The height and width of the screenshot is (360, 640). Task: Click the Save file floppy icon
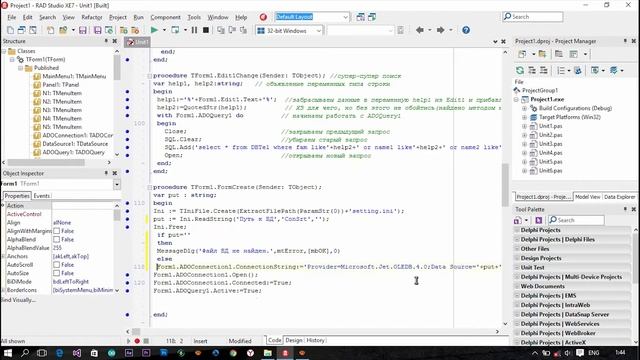click(x=83, y=30)
